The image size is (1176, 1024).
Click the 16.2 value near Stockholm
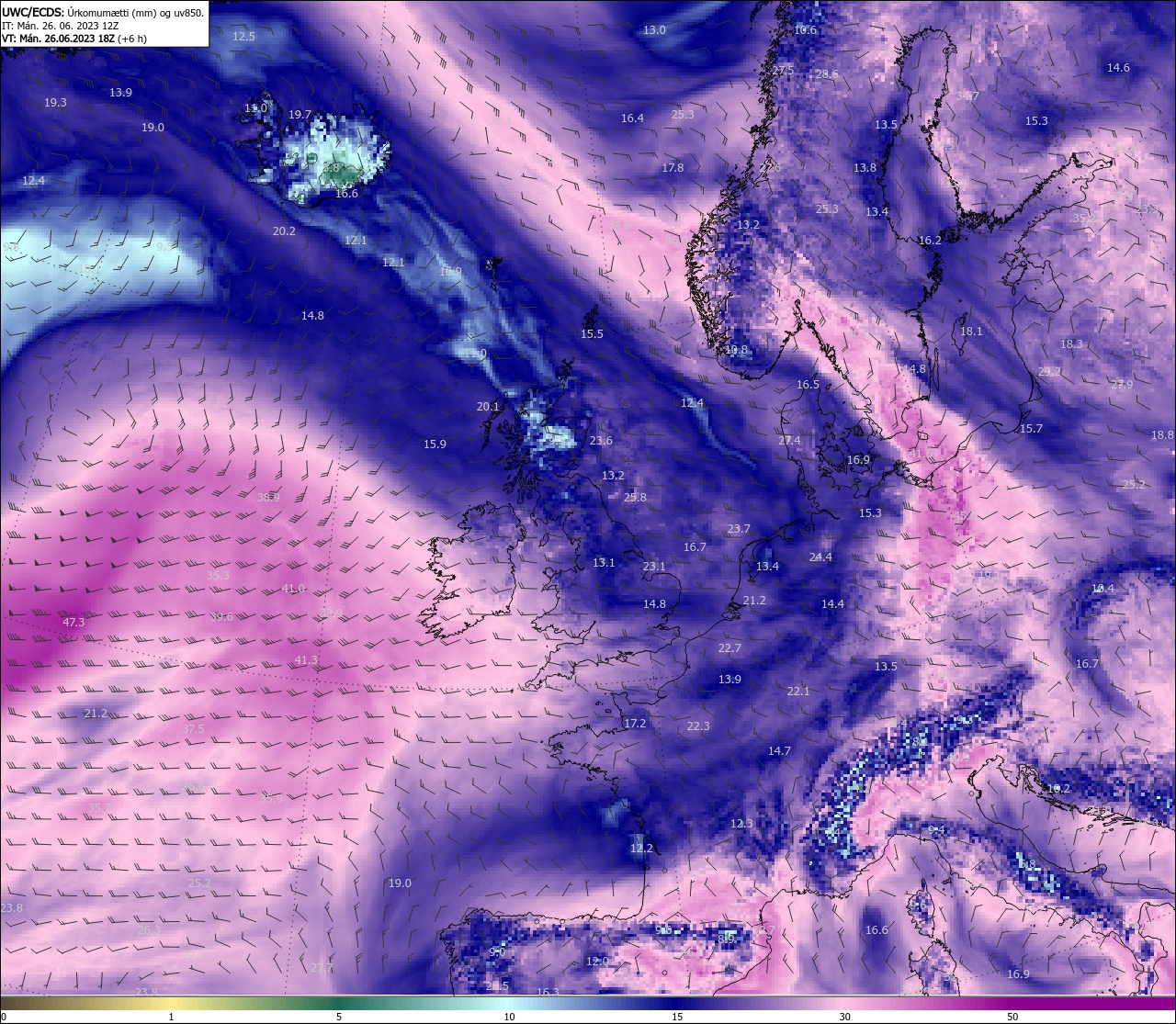(930, 241)
